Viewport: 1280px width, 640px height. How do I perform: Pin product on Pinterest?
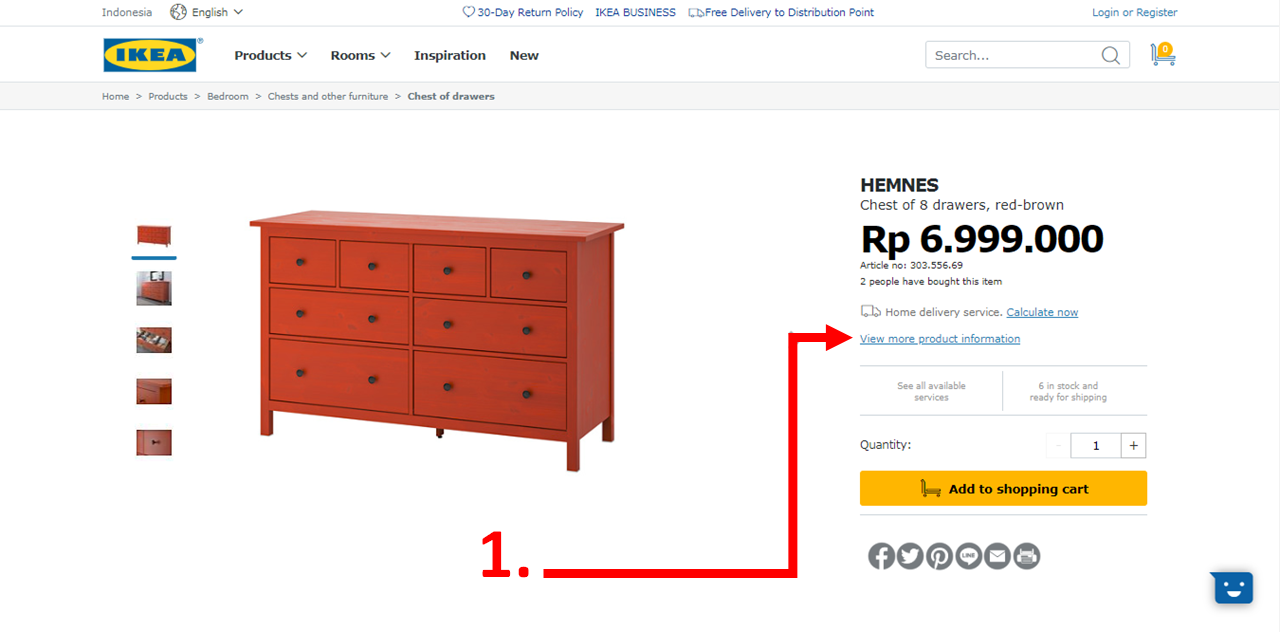coord(939,556)
